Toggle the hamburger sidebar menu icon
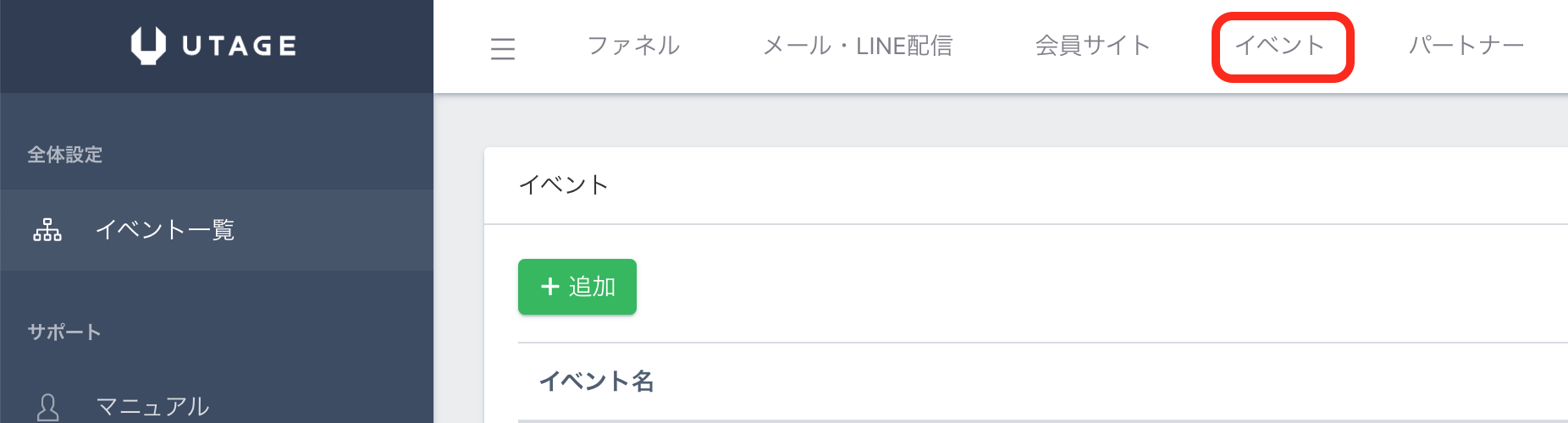Screen dimensions: 1568x423 [503, 48]
